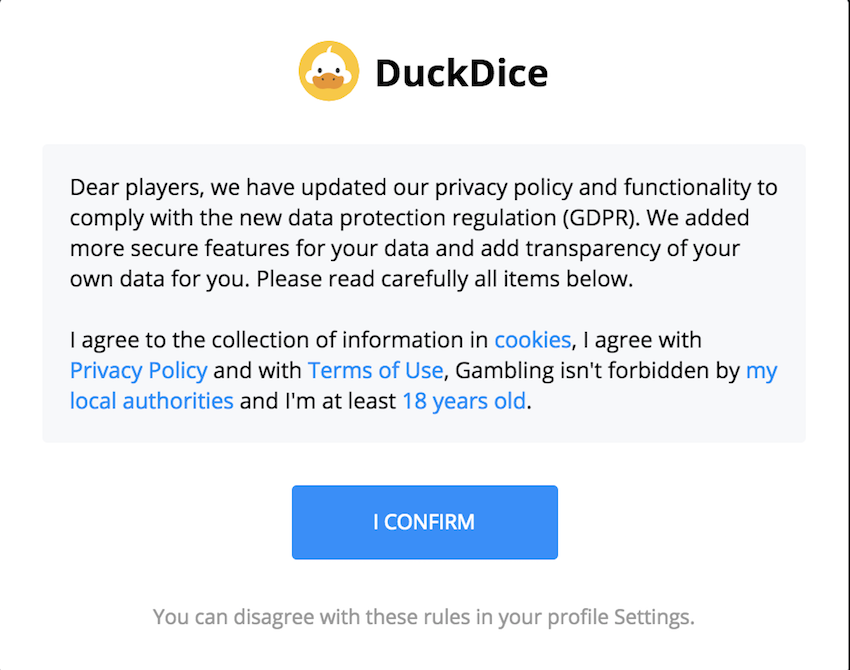
Task: Open the Privacy Policy link
Action: 139,371
